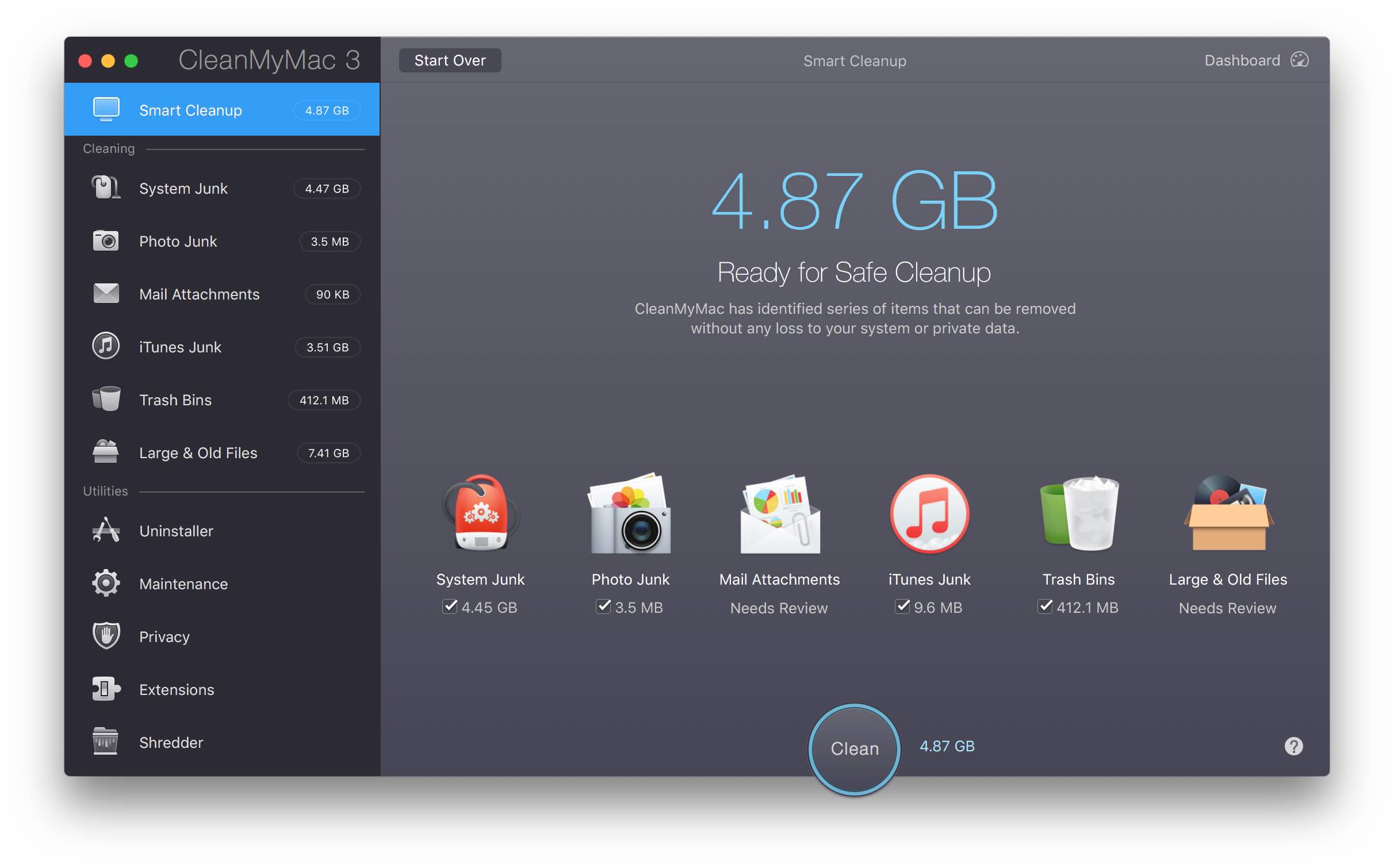Image resolution: width=1394 pixels, height=868 pixels.
Task: Click the 3.5 MB Photo Junk sidebar badge
Action: (x=330, y=241)
